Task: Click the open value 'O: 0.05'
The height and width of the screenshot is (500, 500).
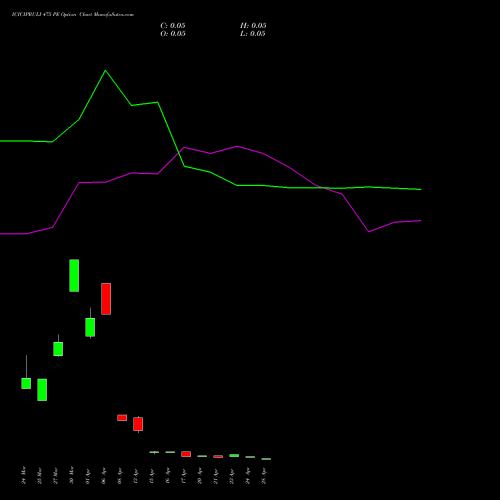Action: click(173, 34)
